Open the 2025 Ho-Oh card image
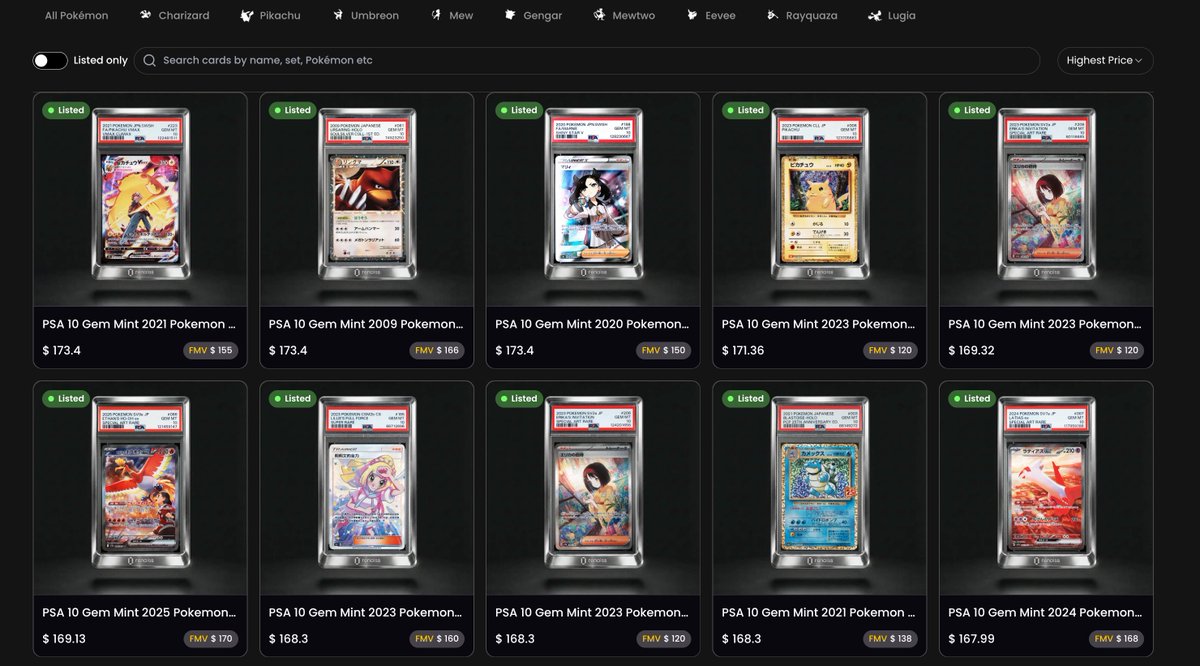Viewport: 1200px width, 666px height. [140, 488]
